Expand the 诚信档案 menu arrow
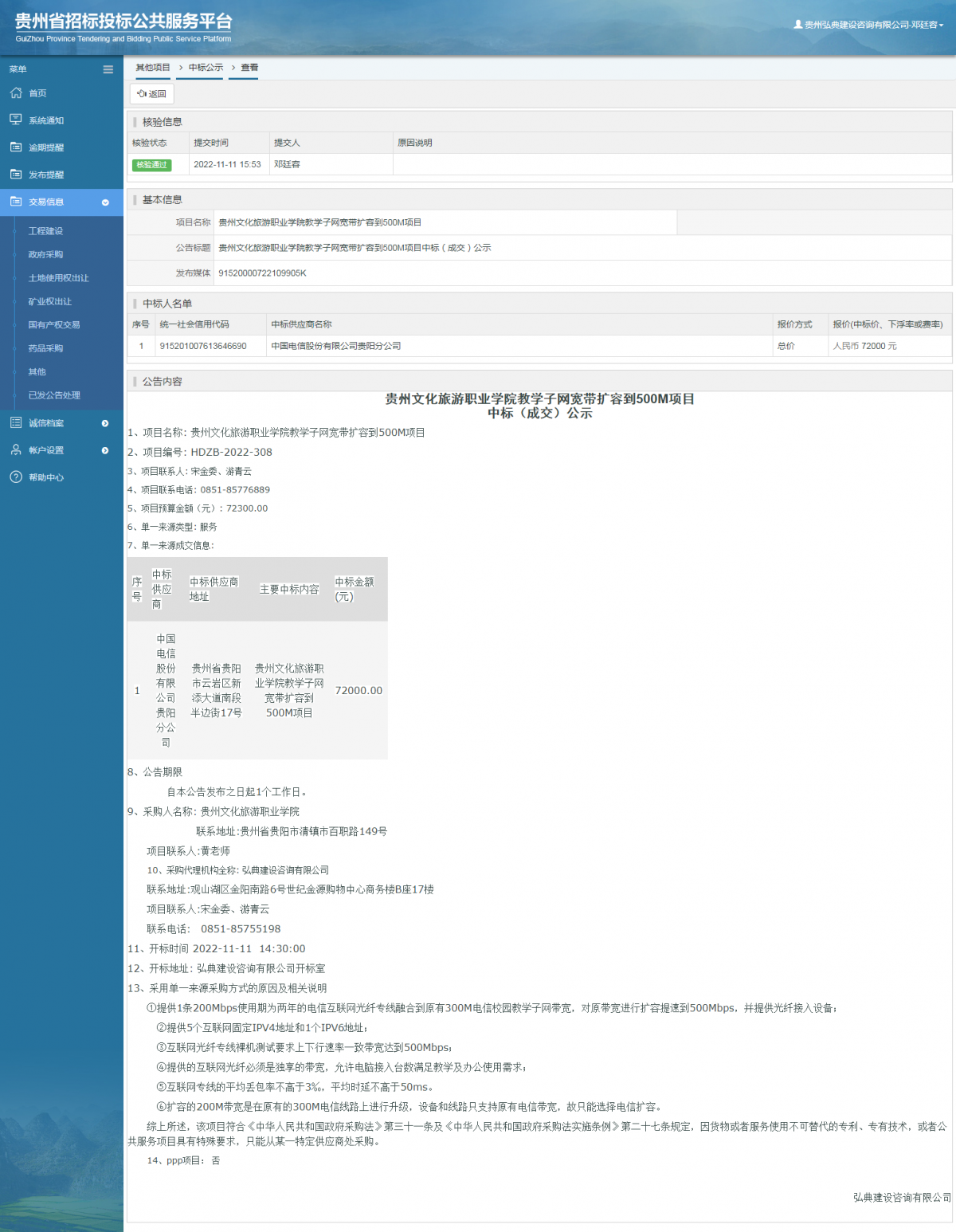Screen dimensions: 956x1232 (105, 423)
